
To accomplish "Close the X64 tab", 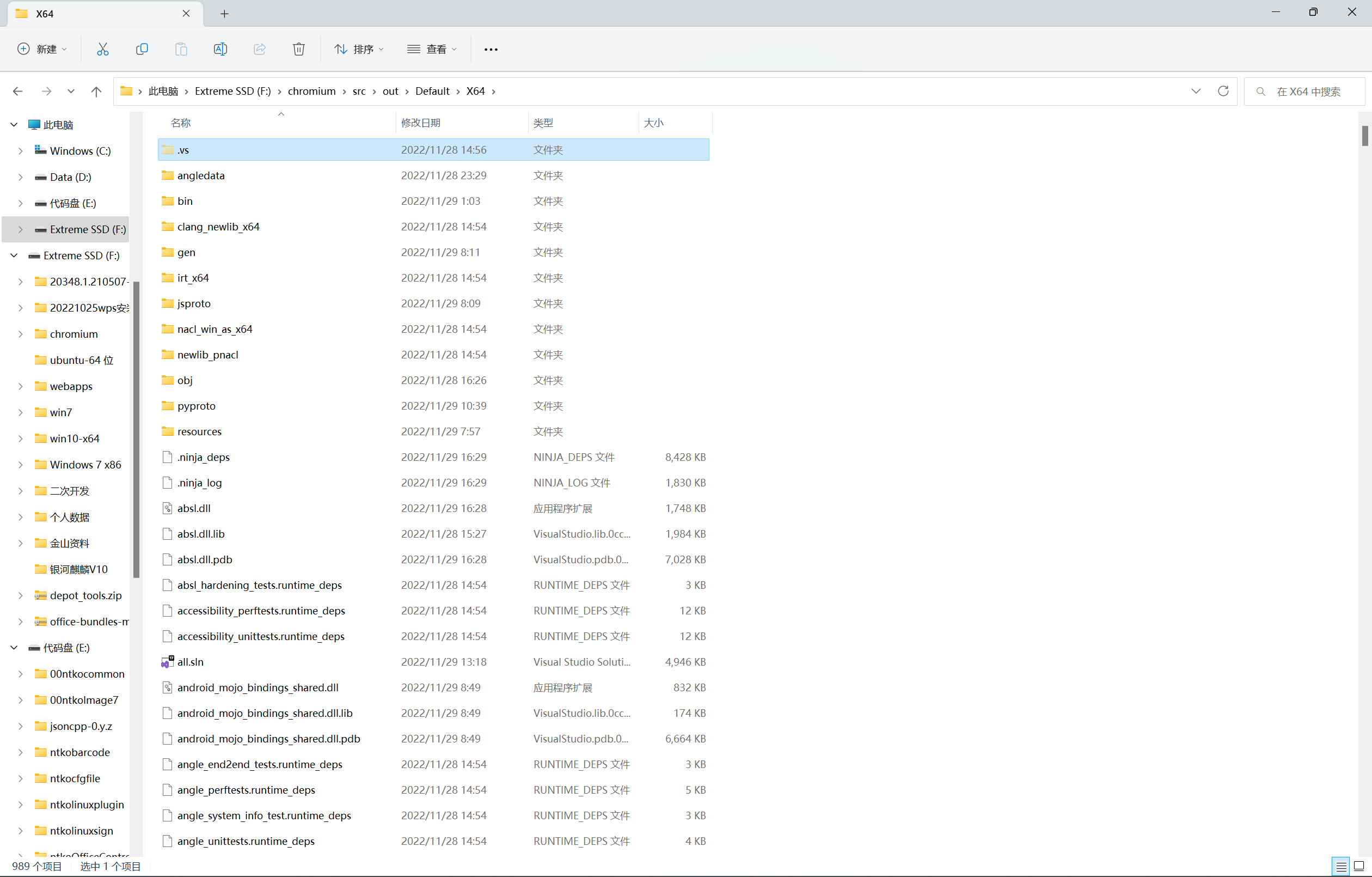I will (186, 13).
